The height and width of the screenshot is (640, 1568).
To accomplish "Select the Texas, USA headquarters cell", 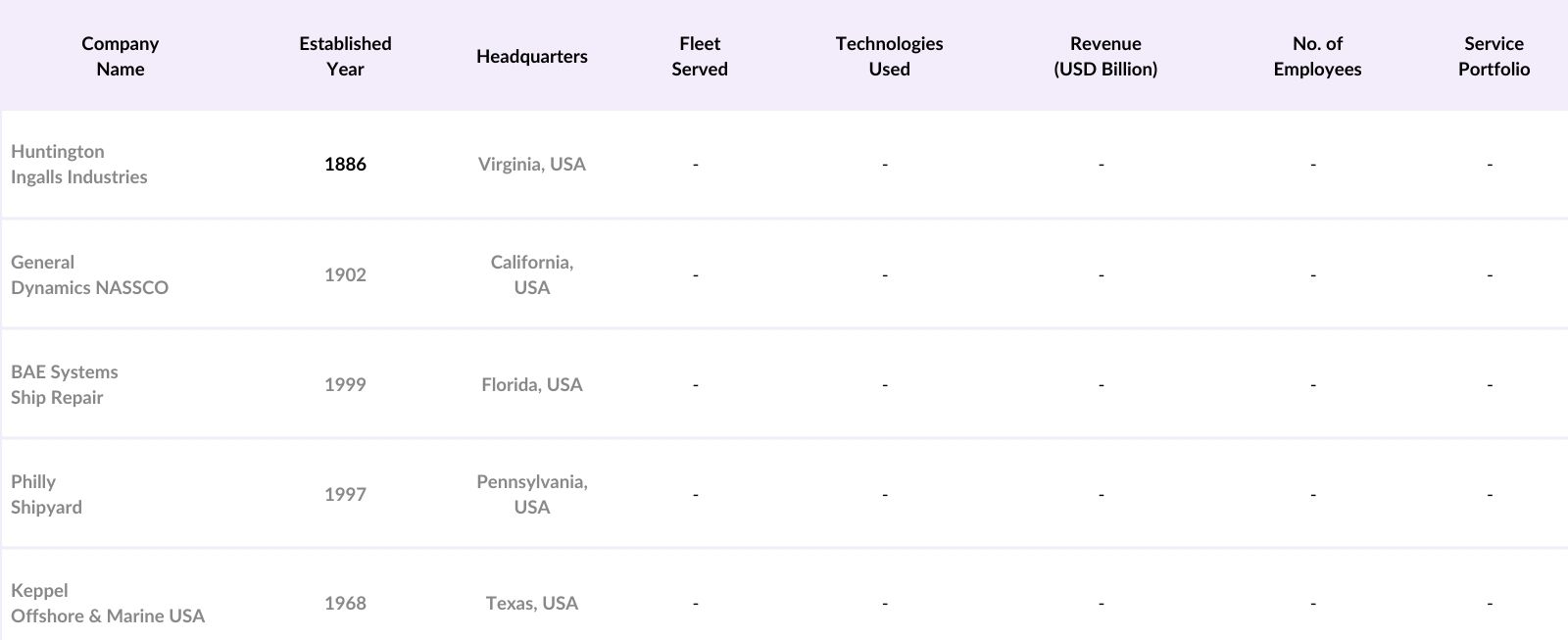I will [x=532, y=603].
